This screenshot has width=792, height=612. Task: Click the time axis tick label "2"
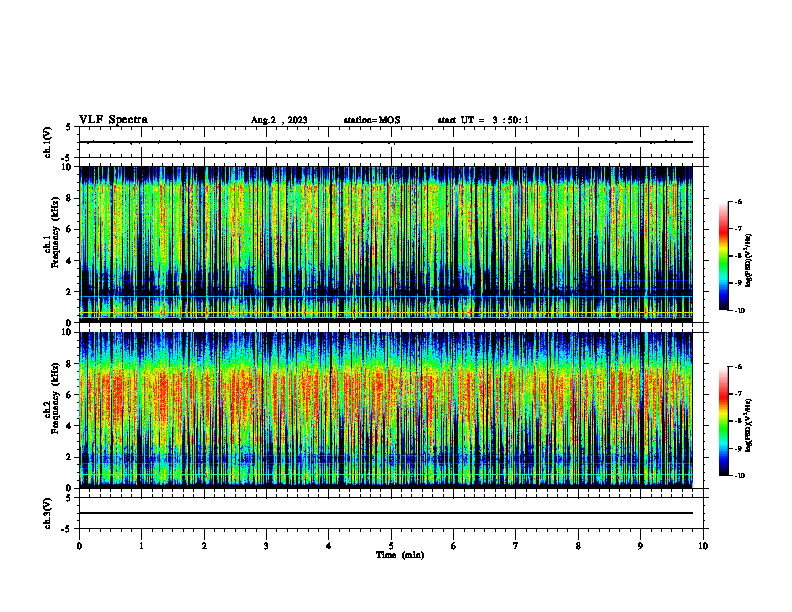[x=204, y=546]
